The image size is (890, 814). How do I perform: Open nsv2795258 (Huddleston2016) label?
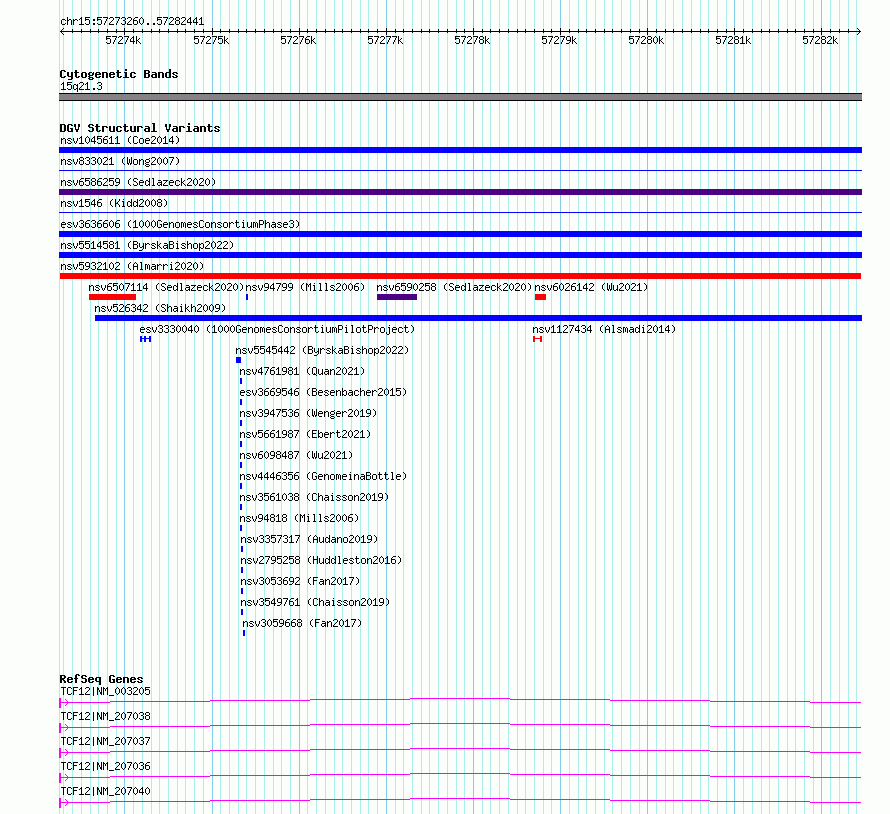click(x=321, y=560)
